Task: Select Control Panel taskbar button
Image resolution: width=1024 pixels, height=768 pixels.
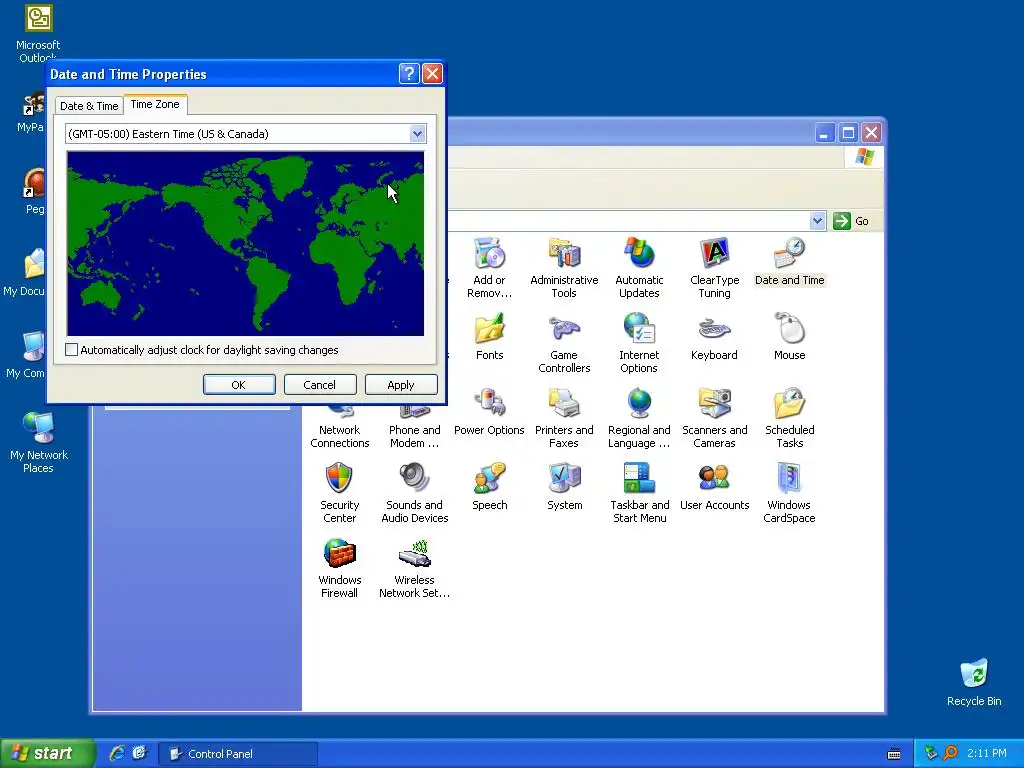Action: pos(238,754)
